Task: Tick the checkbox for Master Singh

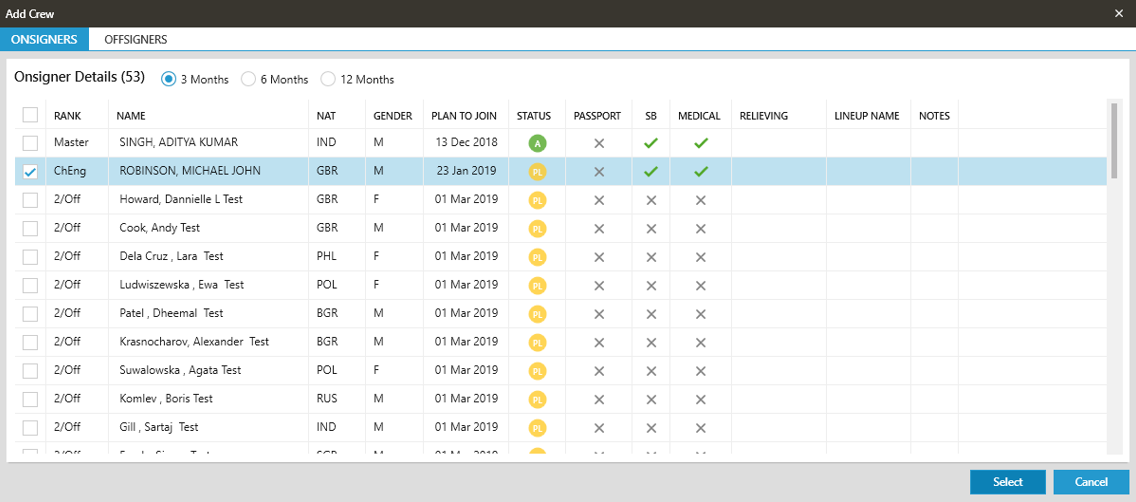Action: tap(30, 143)
